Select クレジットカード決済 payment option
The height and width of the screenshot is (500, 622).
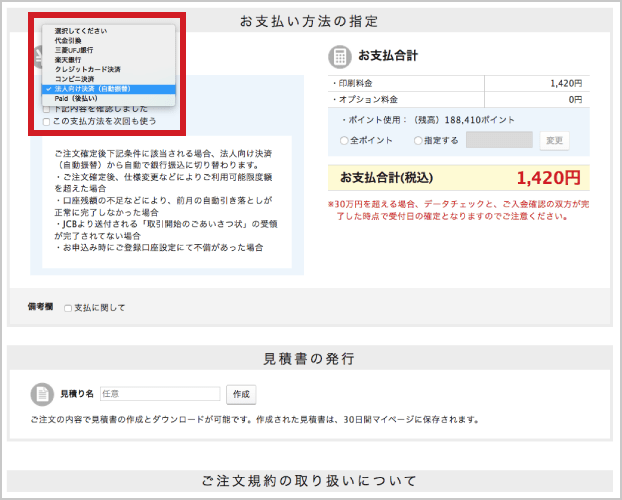click(x=88, y=69)
